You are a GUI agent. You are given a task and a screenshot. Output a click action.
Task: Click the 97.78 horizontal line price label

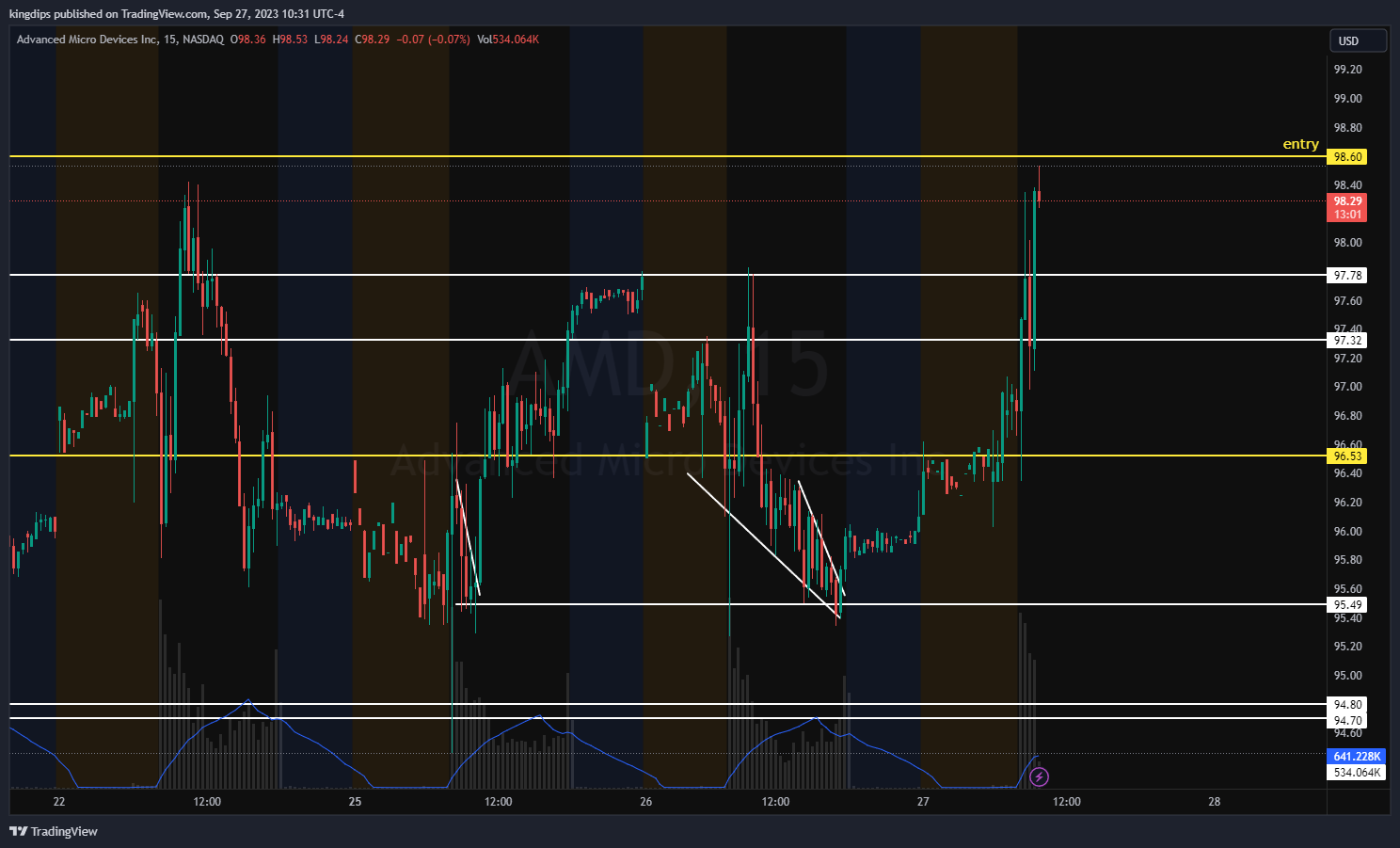tap(1347, 276)
